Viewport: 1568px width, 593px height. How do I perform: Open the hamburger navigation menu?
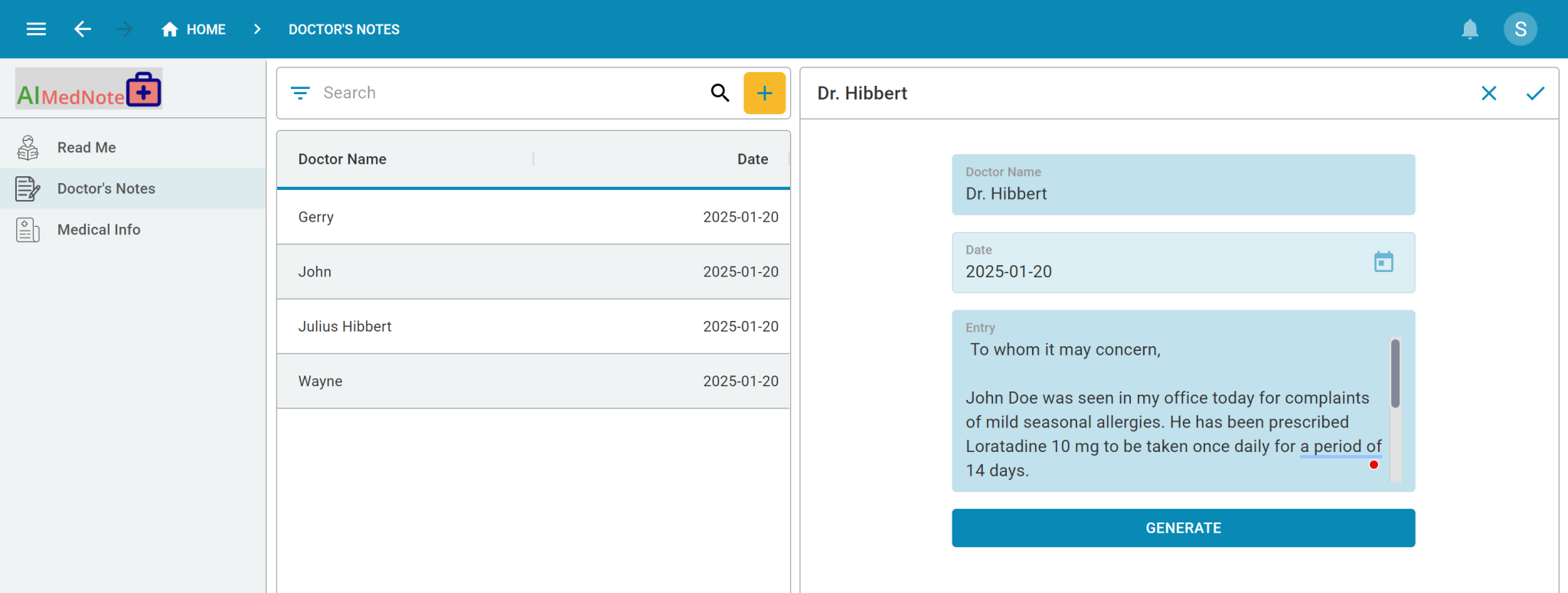(36, 29)
